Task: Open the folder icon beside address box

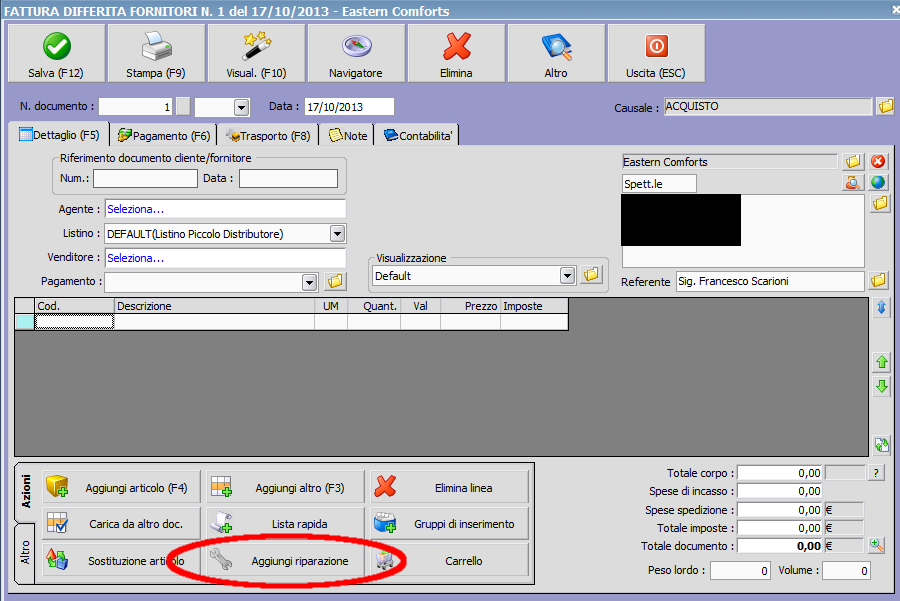Action: 880,203
